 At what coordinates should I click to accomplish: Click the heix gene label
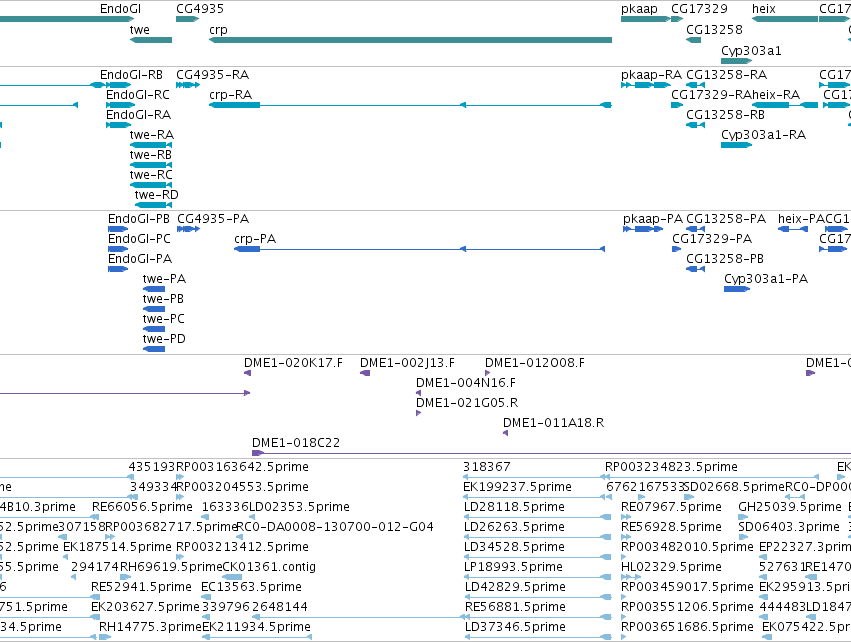click(x=764, y=9)
